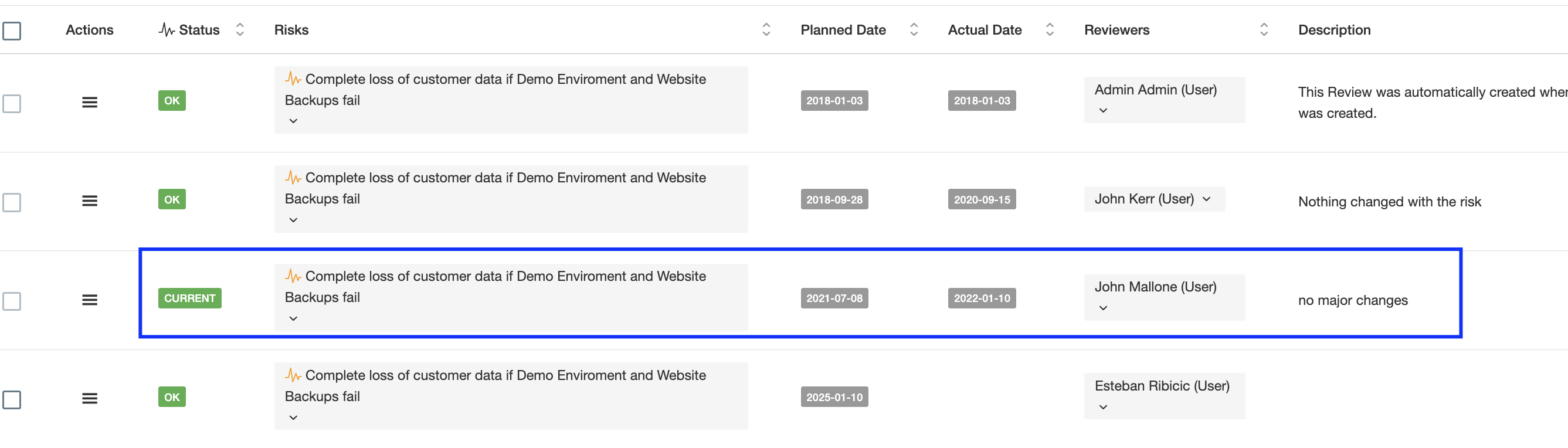Open actions menu for the CURRENT review row

(90, 300)
